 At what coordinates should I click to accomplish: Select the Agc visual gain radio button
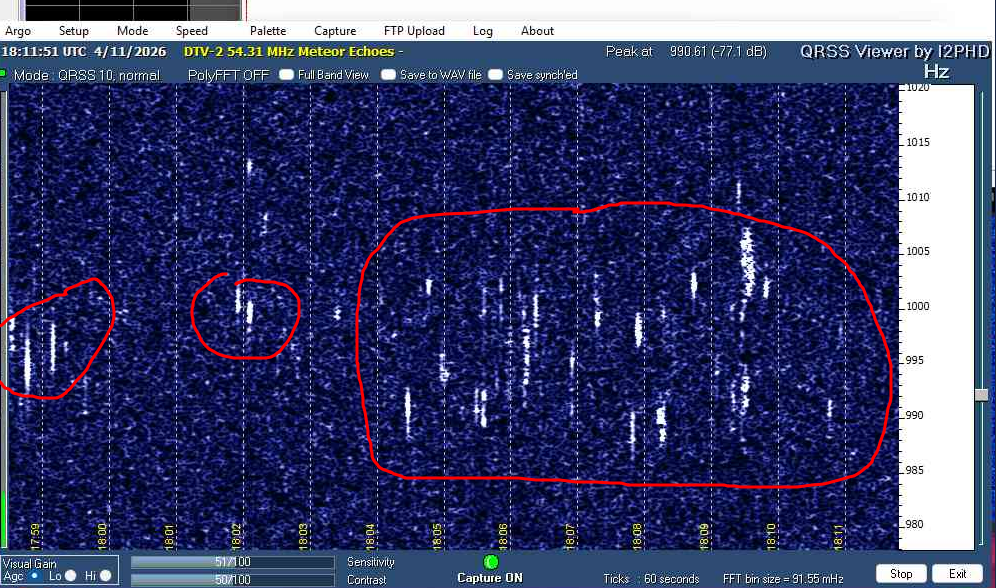(x=36, y=575)
